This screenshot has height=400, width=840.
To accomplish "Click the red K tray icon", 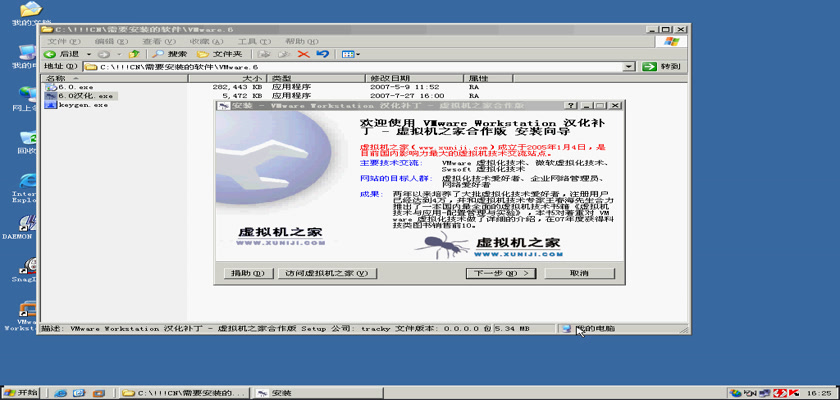I will click(x=793, y=393).
